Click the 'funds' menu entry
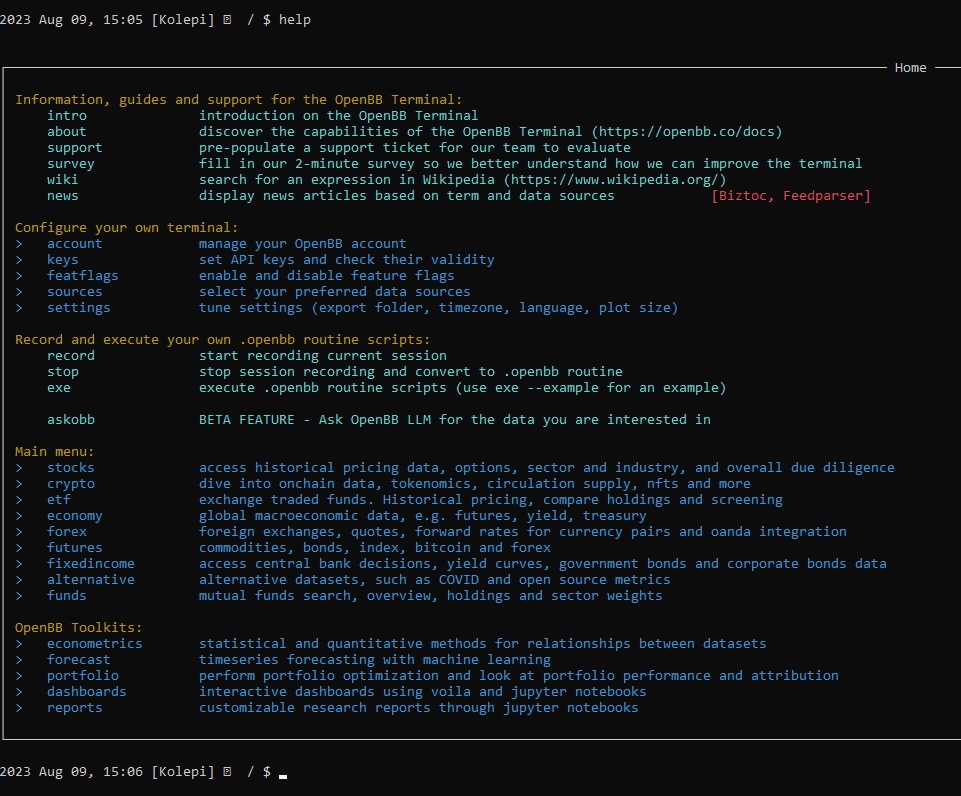This screenshot has width=961, height=796. tap(67, 595)
